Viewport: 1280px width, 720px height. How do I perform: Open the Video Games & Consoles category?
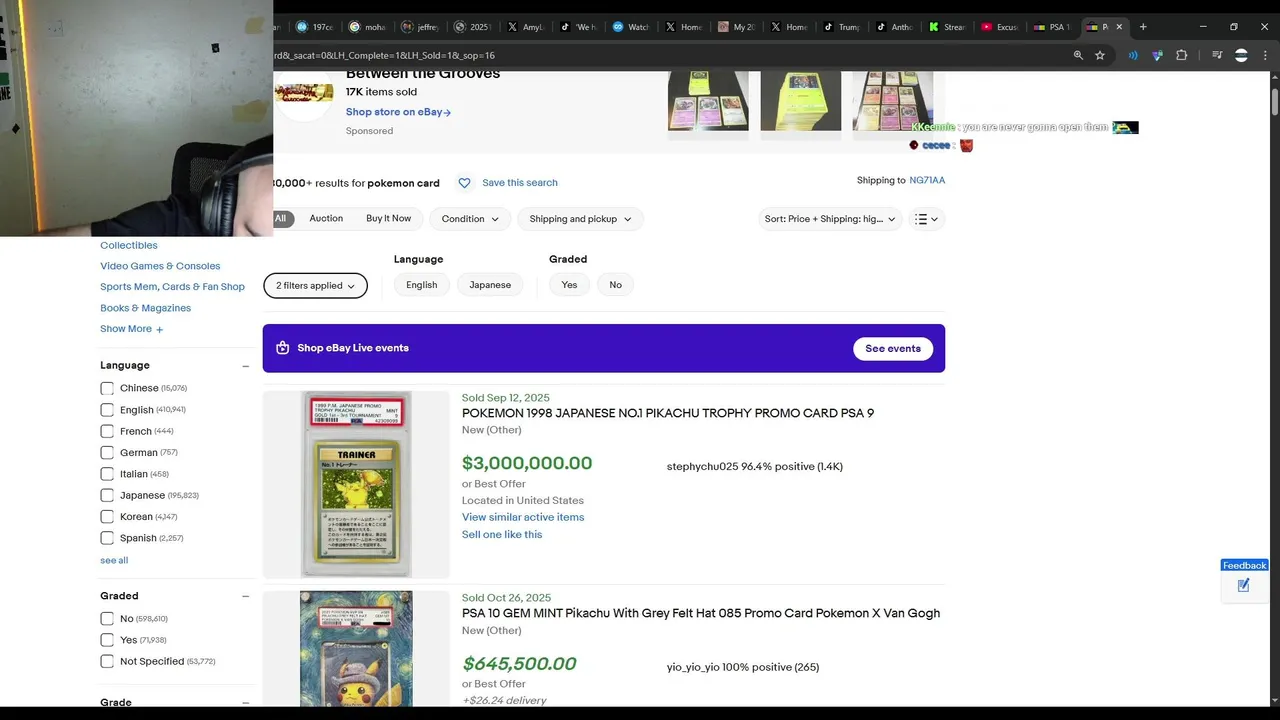(x=160, y=266)
